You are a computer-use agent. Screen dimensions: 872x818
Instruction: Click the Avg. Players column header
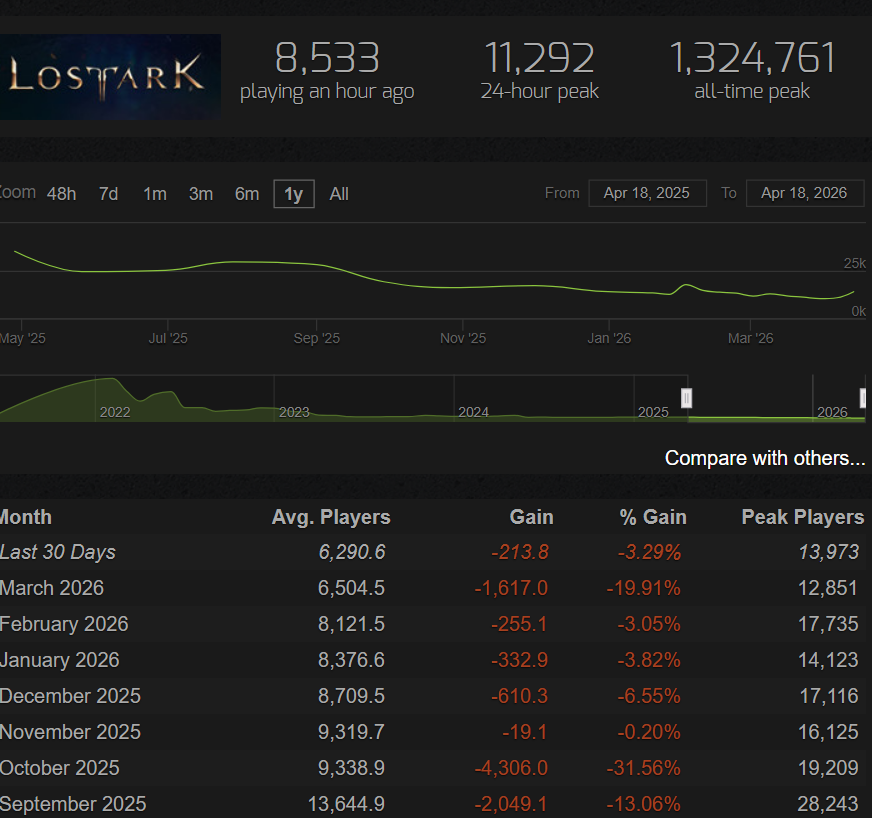[x=331, y=517]
